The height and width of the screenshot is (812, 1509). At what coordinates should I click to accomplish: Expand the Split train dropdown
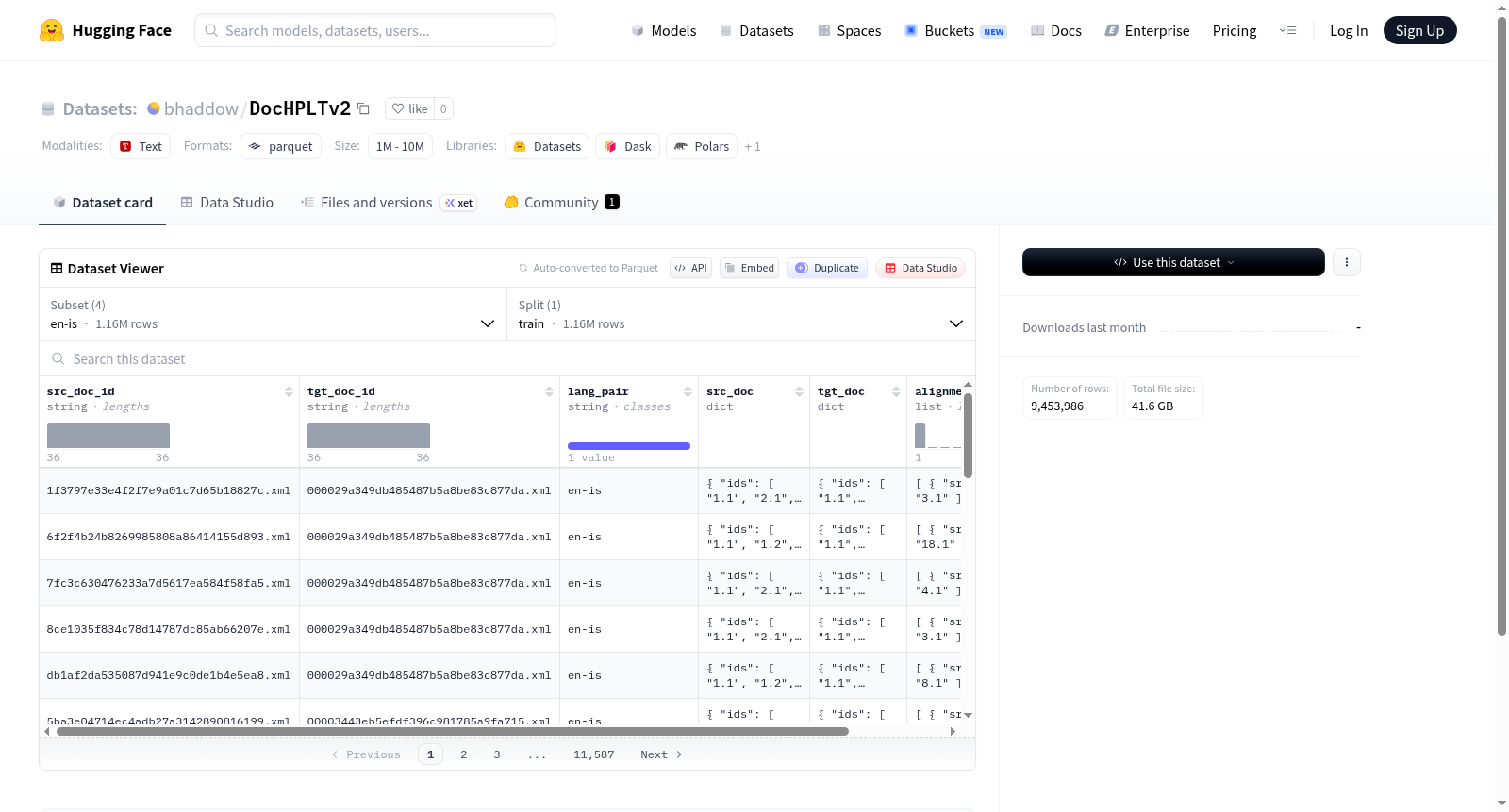[x=741, y=314]
